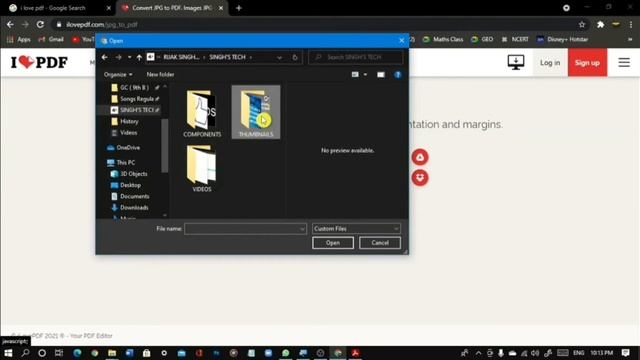The width and height of the screenshot is (640, 360).
Task: Open the Organize menu
Action: click(x=118, y=74)
